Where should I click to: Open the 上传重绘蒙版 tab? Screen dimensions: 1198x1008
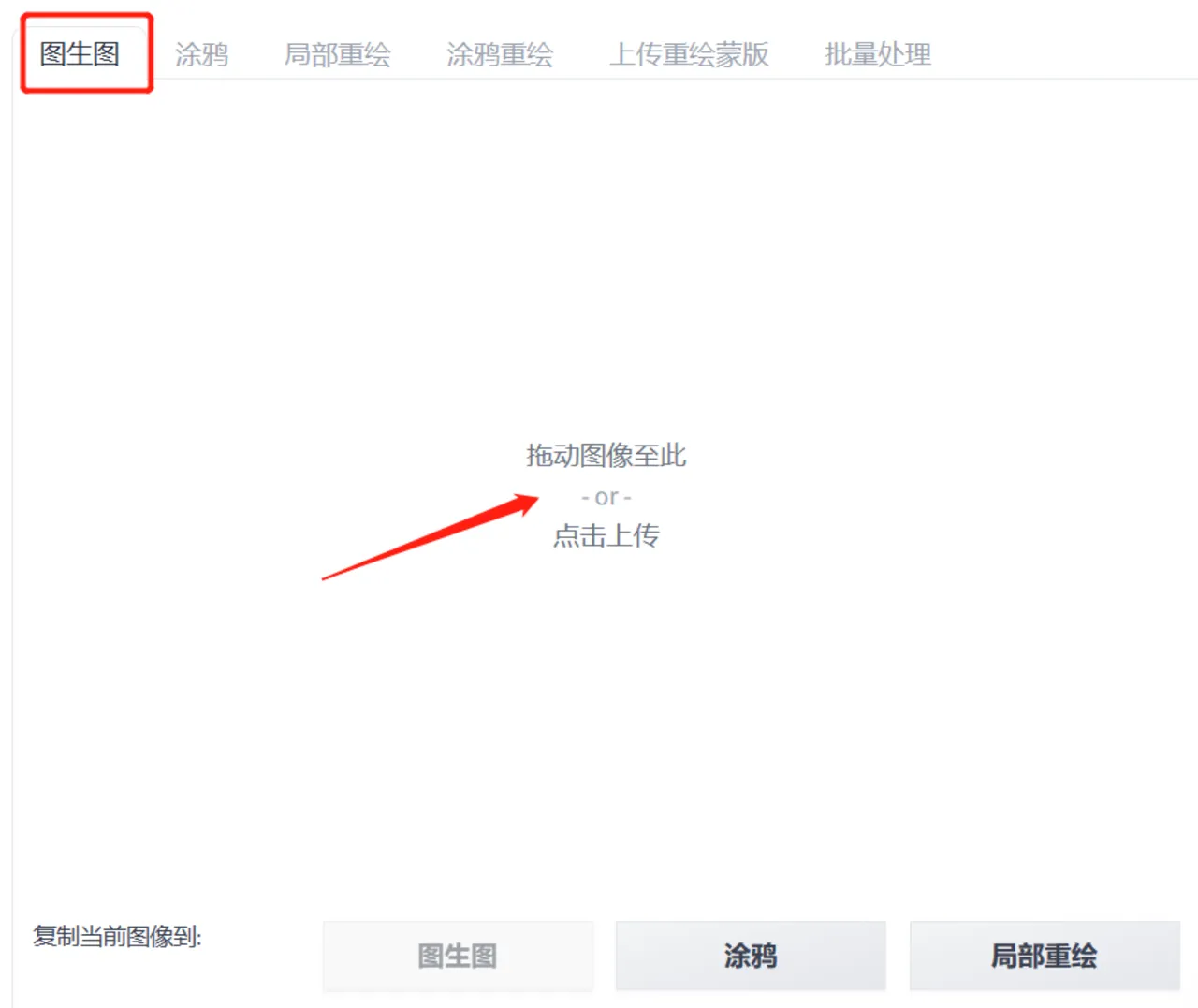click(690, 54)
